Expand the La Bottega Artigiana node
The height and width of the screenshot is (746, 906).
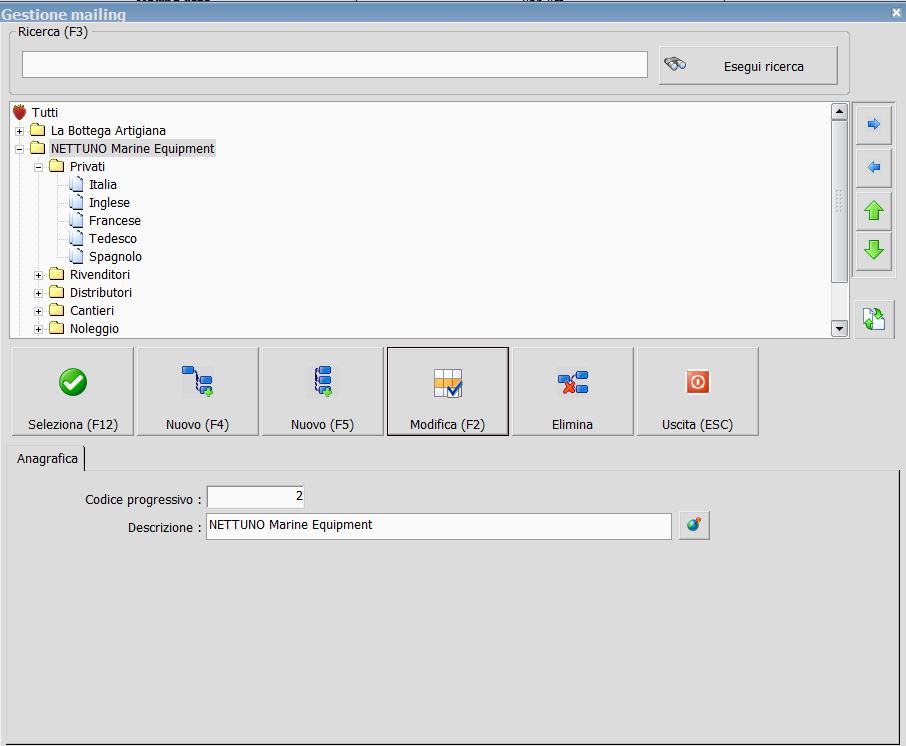click(19, 131)
